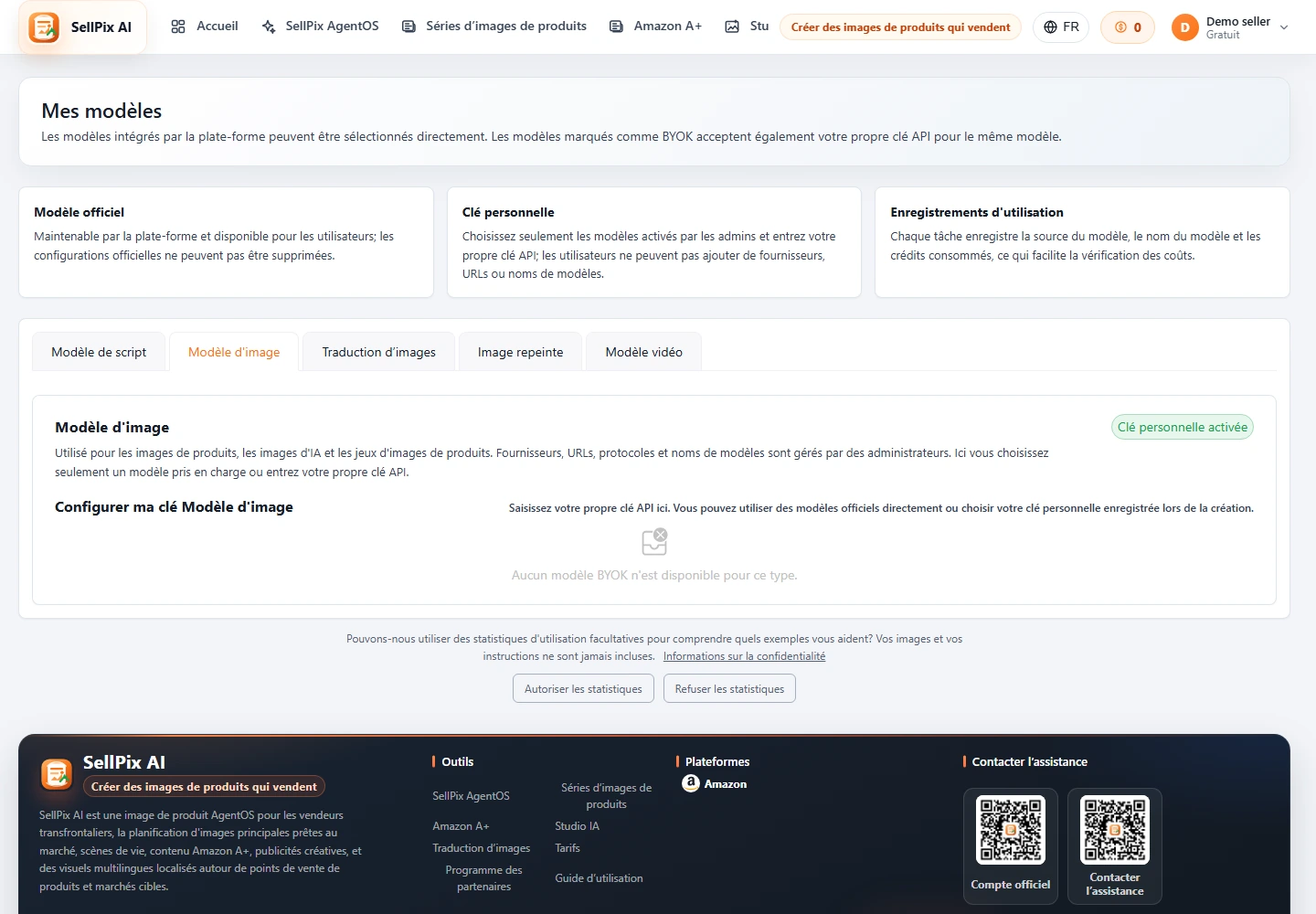1316x914 pixels.
Task: Click the Amazon logo icon in footer
Action: (x=691, y=783)
